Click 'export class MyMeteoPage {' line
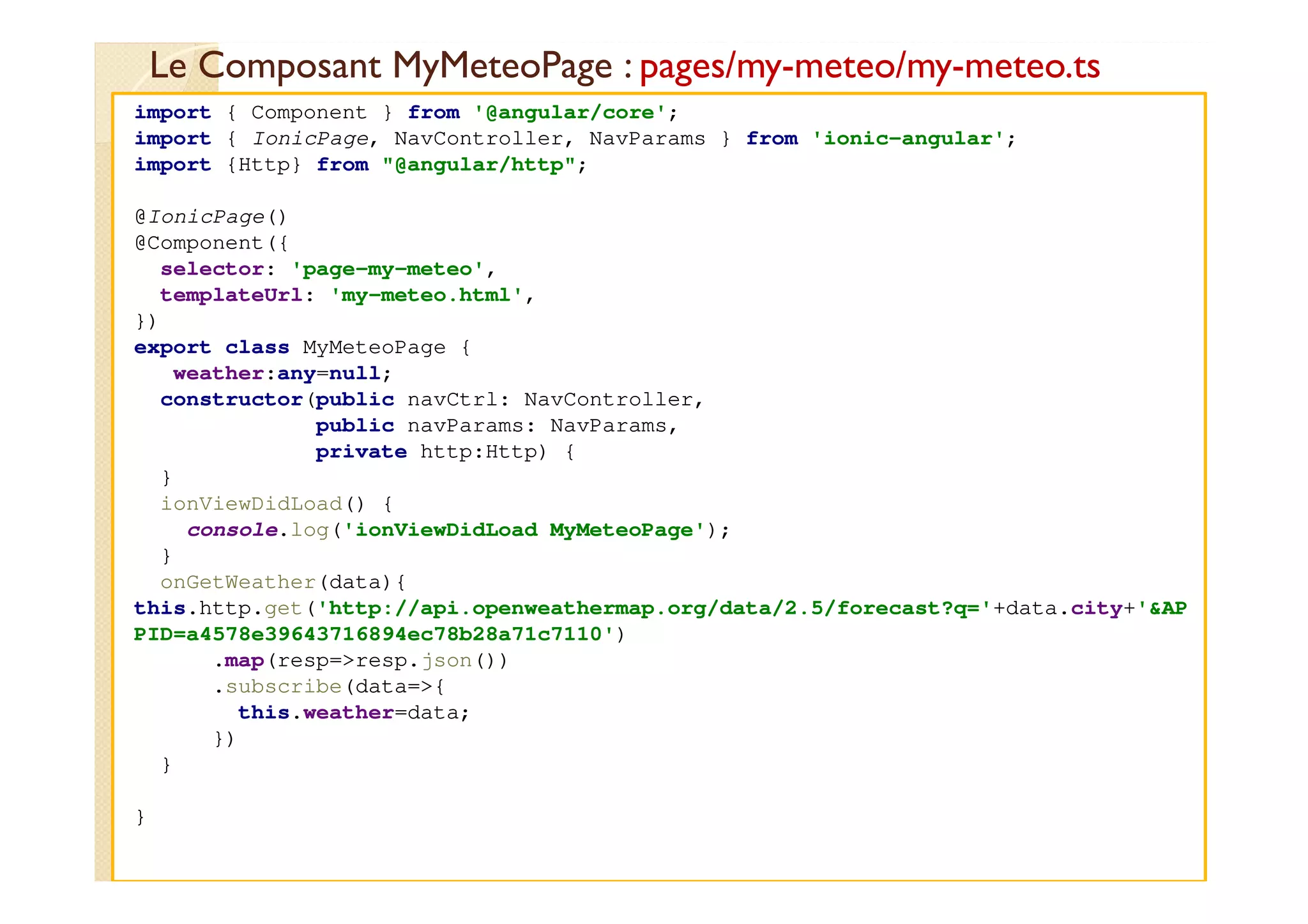1308x924 pixels. [x=303, y=347]
